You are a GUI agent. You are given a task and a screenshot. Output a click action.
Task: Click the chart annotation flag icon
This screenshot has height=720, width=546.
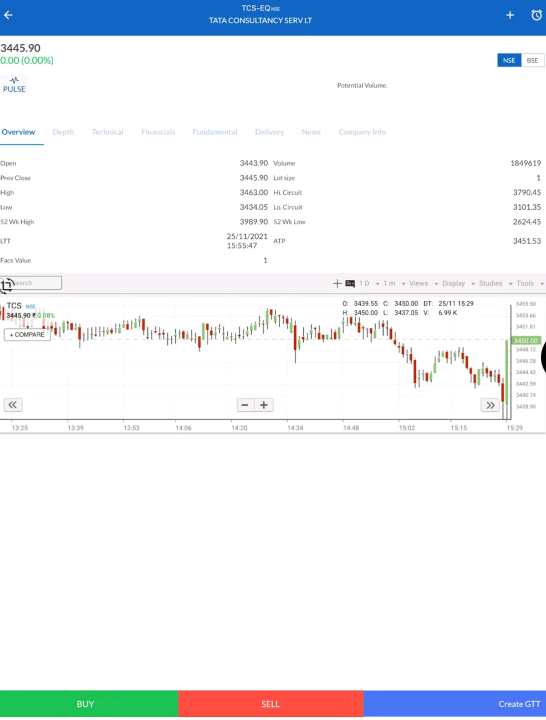(x=350, y=284)
